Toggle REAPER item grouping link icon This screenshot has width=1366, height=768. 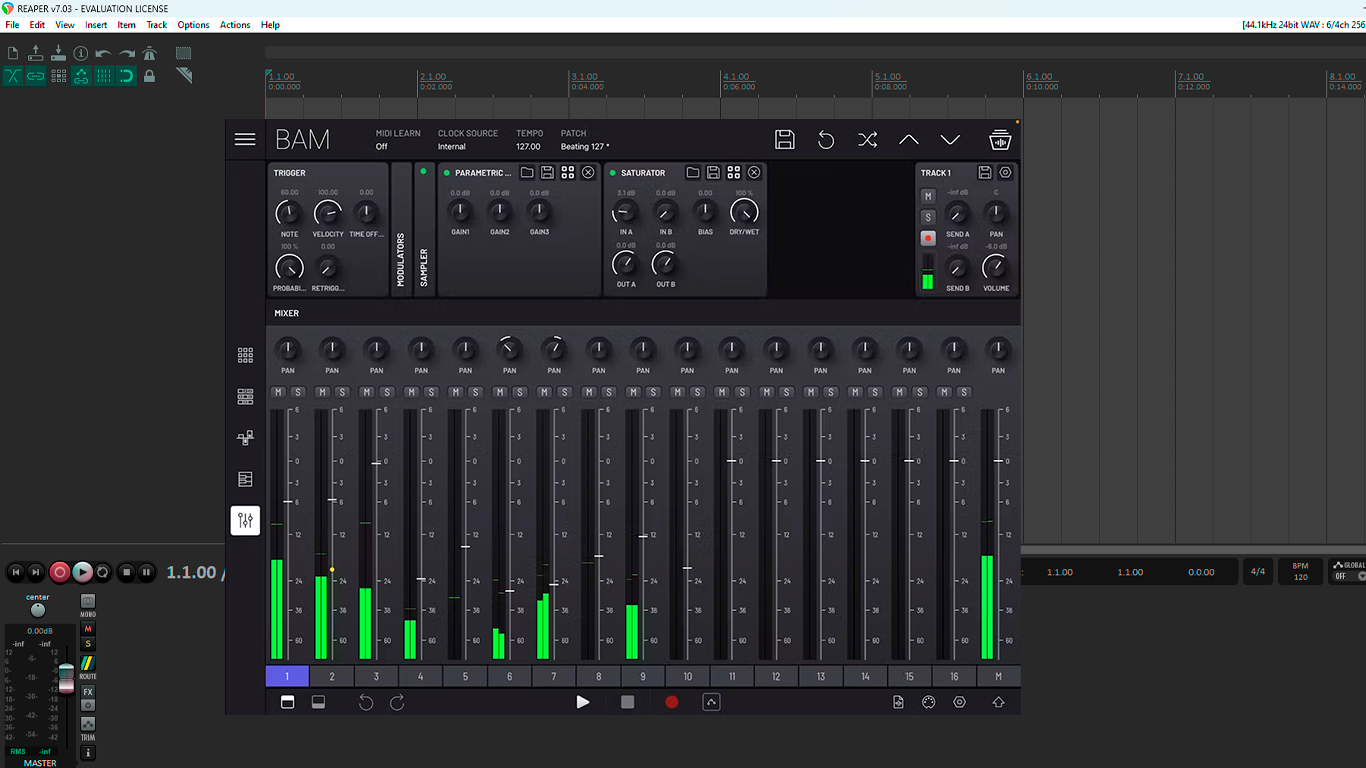(35, 76)
